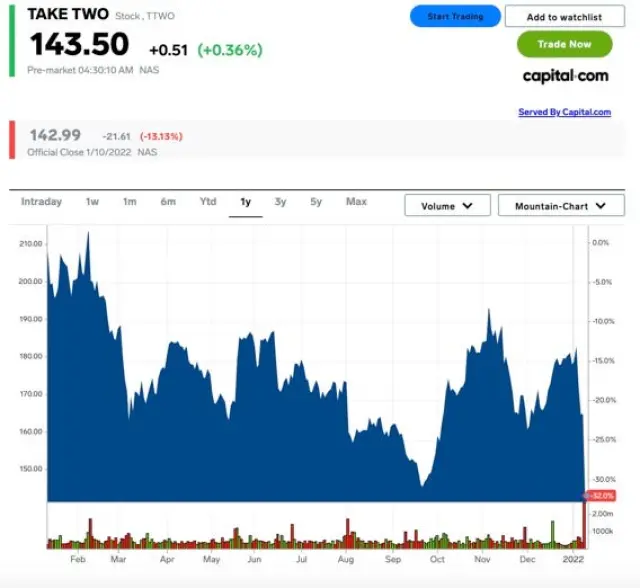Select the 1m chart range
The height and width of the screenshot is (588, 640).
click(x=130, y=202)
